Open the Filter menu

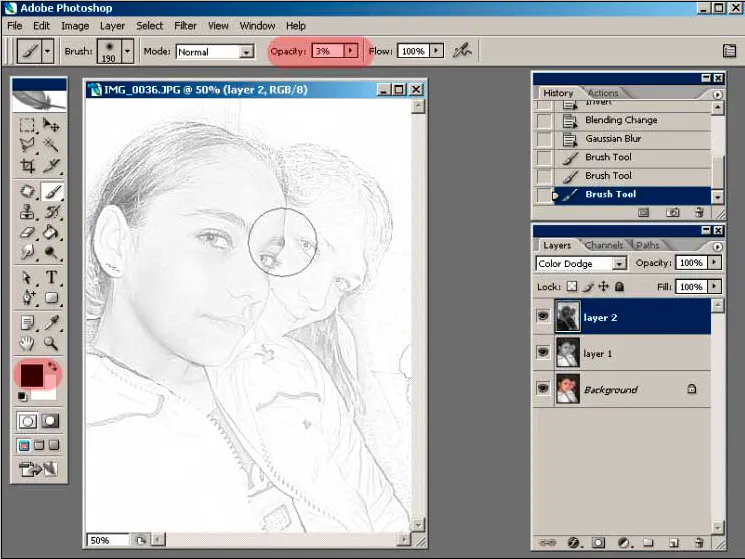185,26
